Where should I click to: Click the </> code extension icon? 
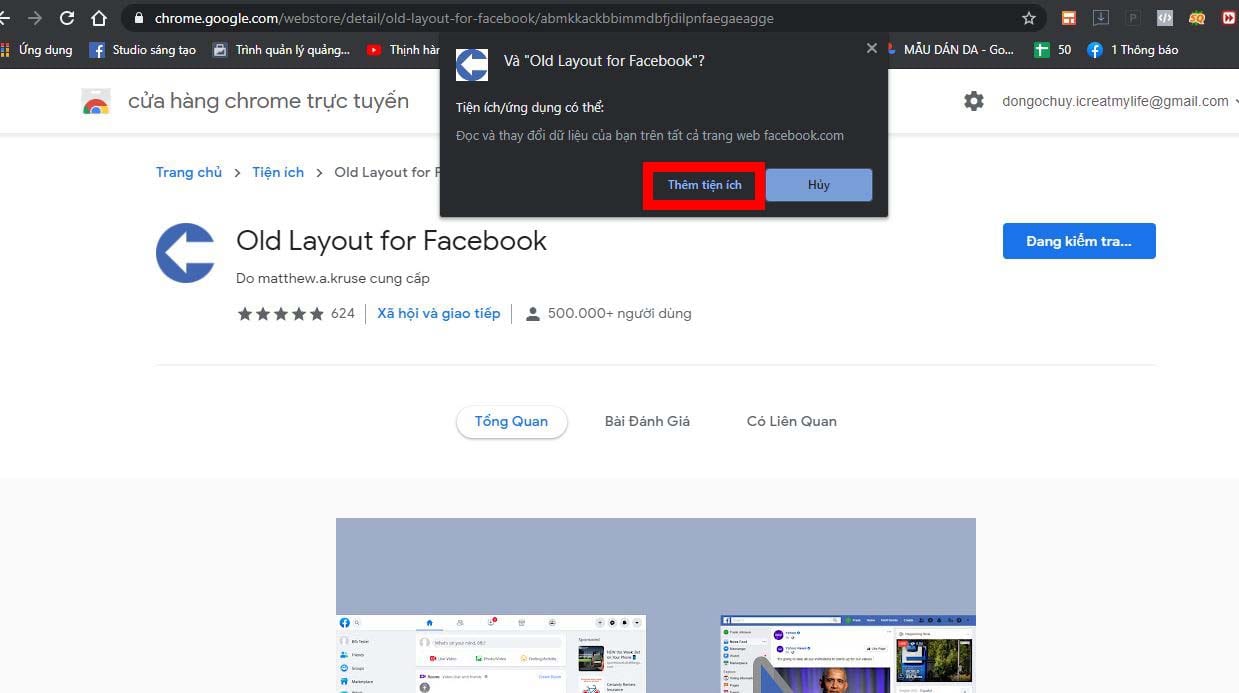(1164, 17)
